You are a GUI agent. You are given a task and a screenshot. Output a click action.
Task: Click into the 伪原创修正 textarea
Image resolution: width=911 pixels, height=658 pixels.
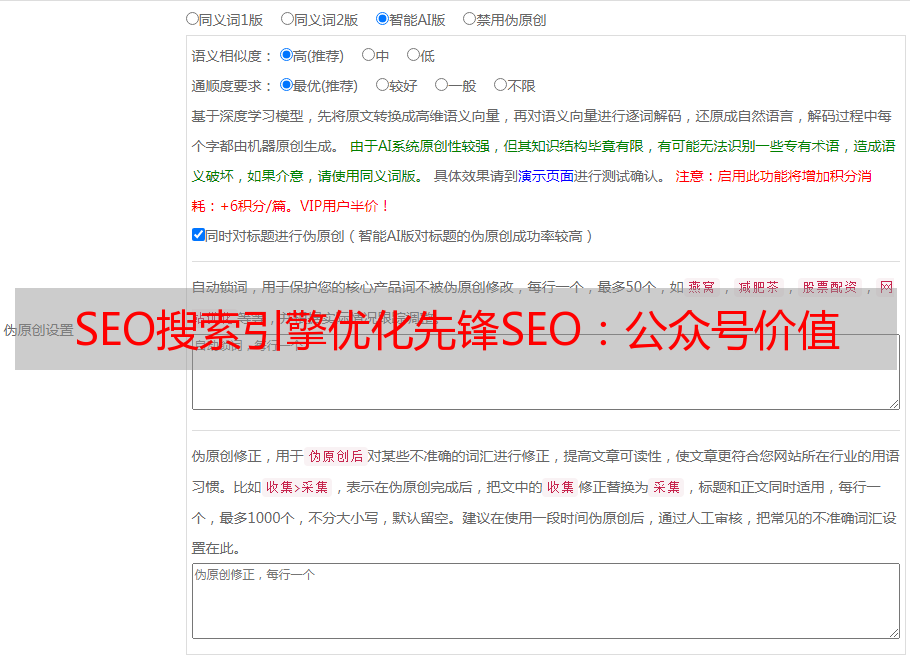(546, 601)
